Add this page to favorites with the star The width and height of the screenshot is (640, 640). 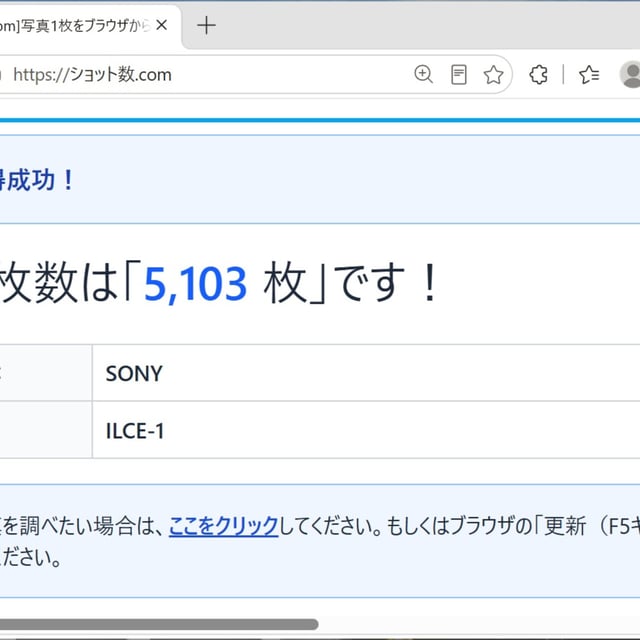pos(493,75)
